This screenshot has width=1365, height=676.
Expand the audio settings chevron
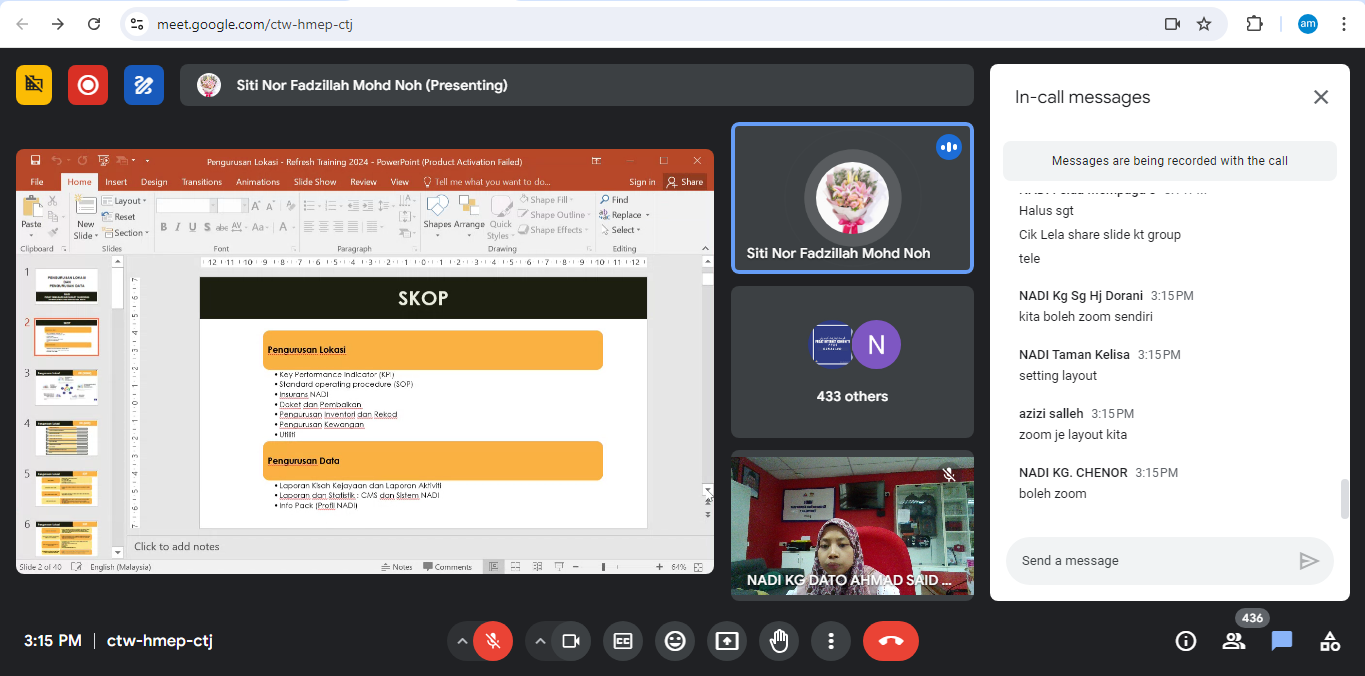pyautogui.click(x=461, y=641)
